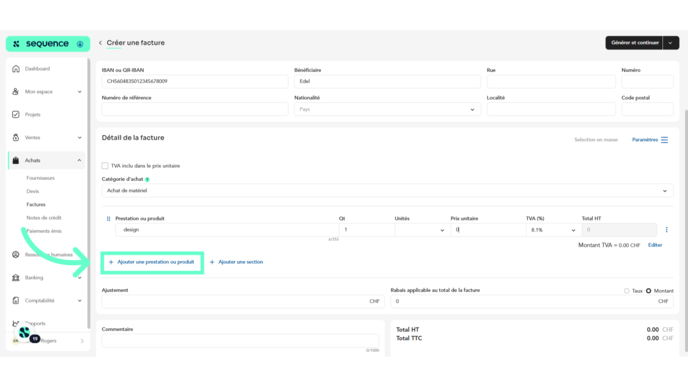Image resolution: width=688 pixels, height=387 pixels.
Task: Click the Comptabilité icon in sidebar
Action: (x=16, y=301)
